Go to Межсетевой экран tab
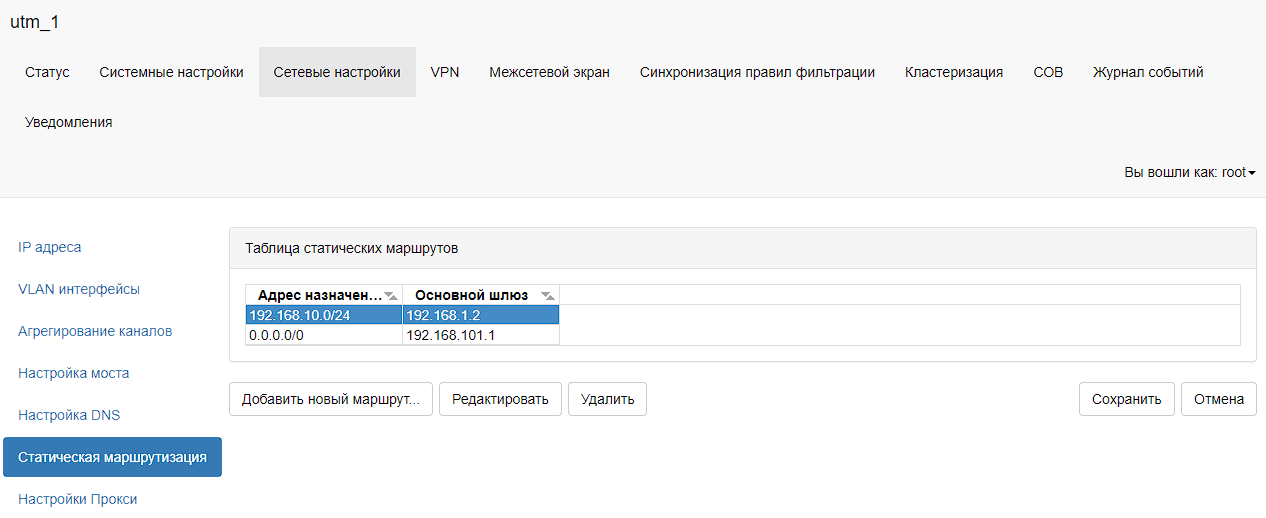 549,72
